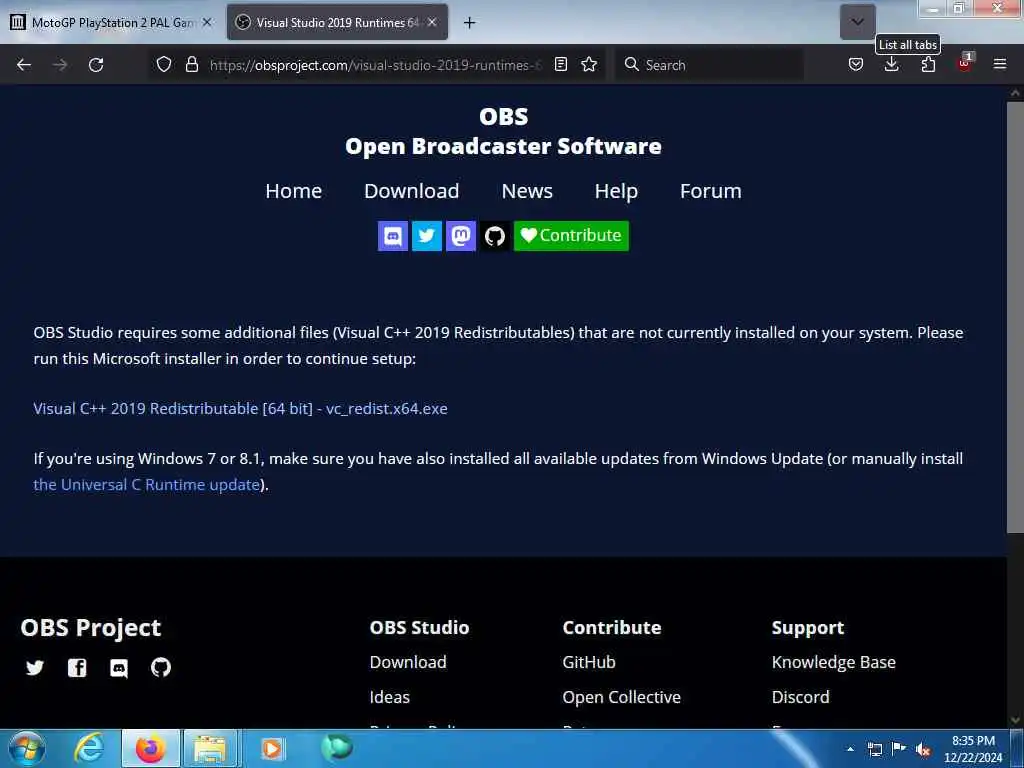This screenshot has height=768, width=1024.
Task: Click footer Twitter icon under OBS Project
Action: (x=35, y=667)
